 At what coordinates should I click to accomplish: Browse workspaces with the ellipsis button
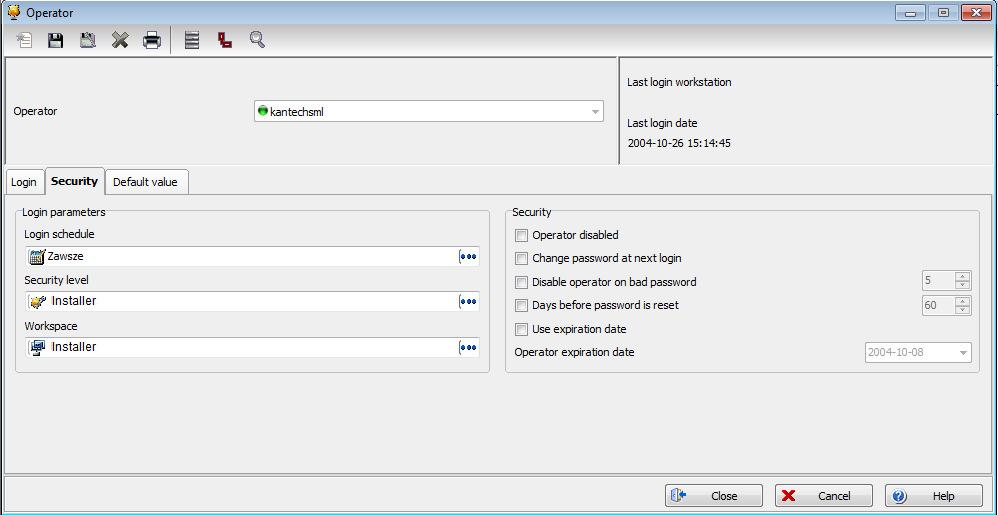click(468, 348)
